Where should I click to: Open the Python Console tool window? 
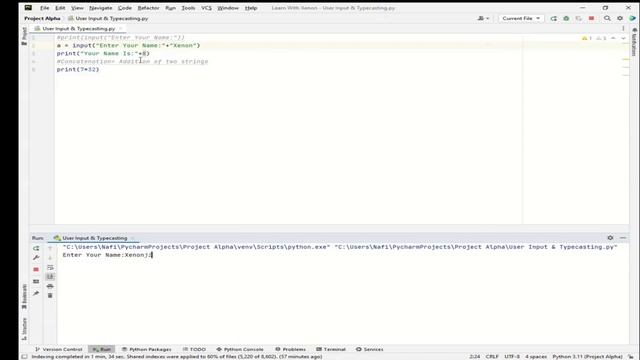click(x=240, y=349)
